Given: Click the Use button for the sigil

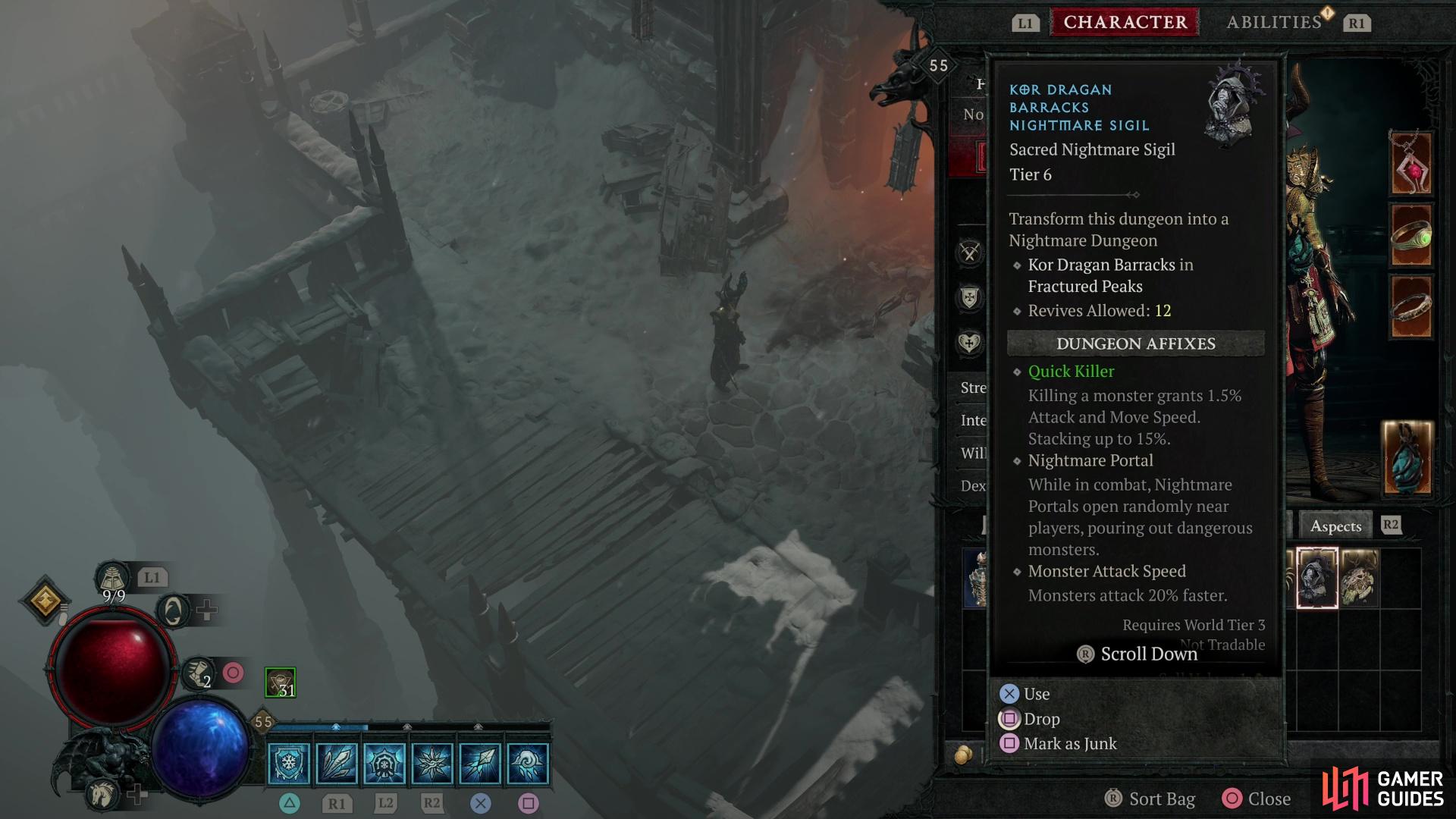Looking at the screenshot, I should [x=1037, y=694].
